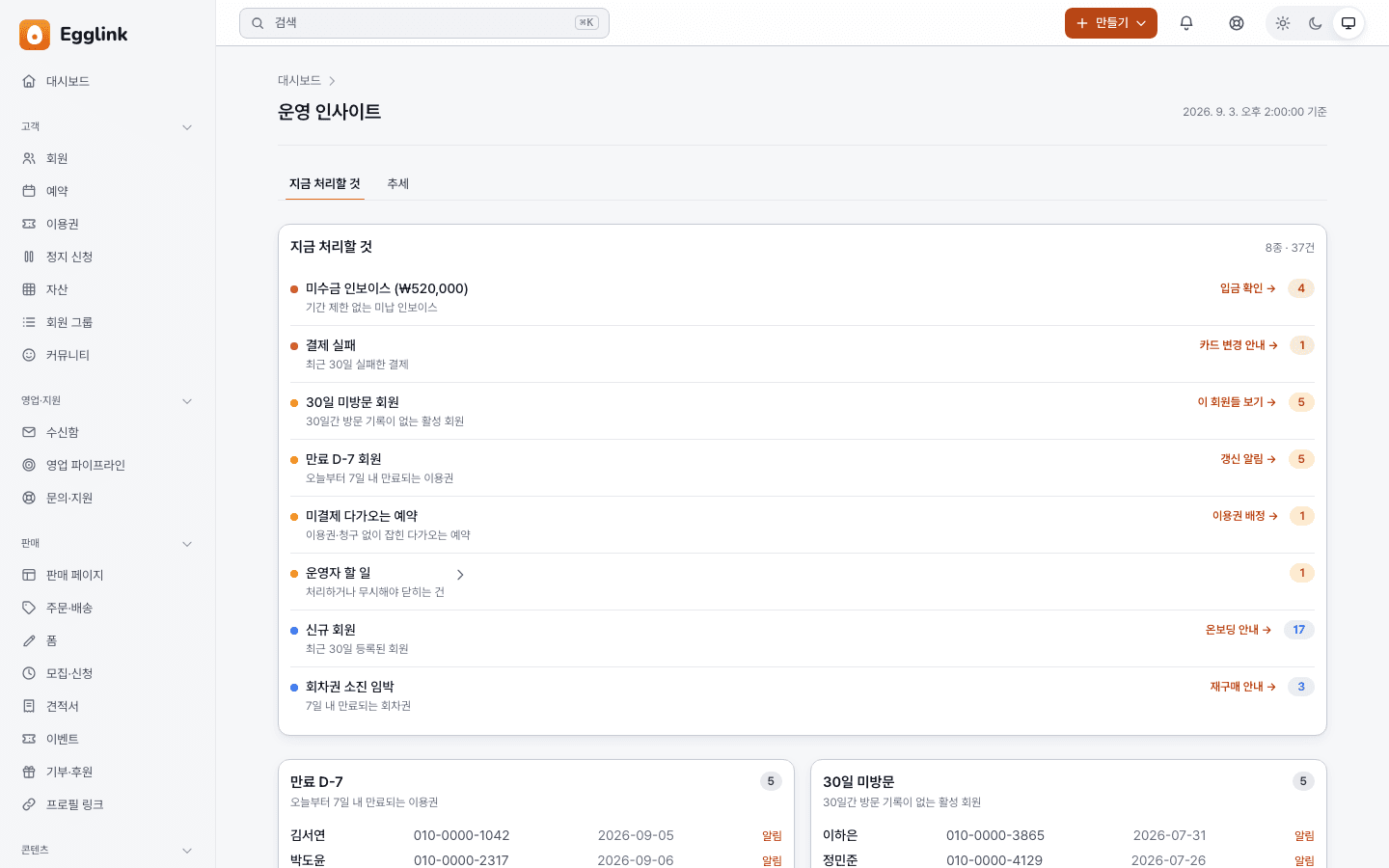Click 이용권 배정 action link
Viewport: 1389px width, 868px height.
(x=1245, y=516)
